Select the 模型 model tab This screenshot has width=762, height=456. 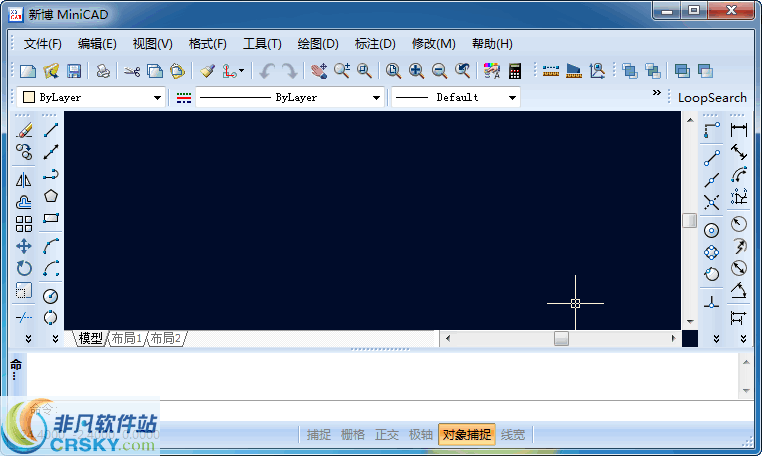click(x=90, y=338)
